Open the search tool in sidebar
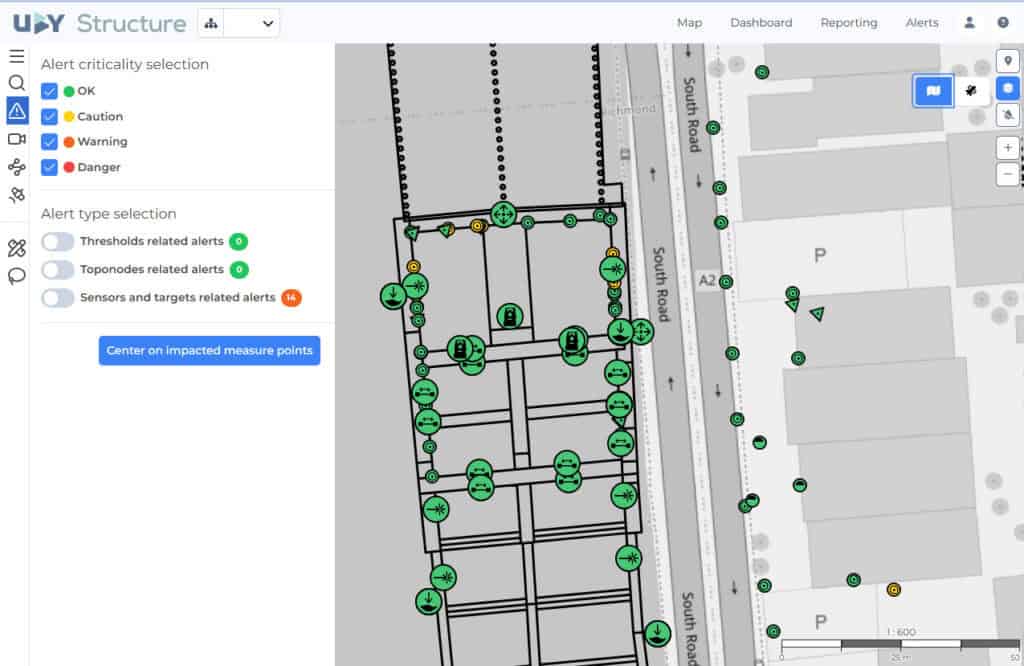Image resolution: width=1024 pixels, height=666 pixels. 14,84
